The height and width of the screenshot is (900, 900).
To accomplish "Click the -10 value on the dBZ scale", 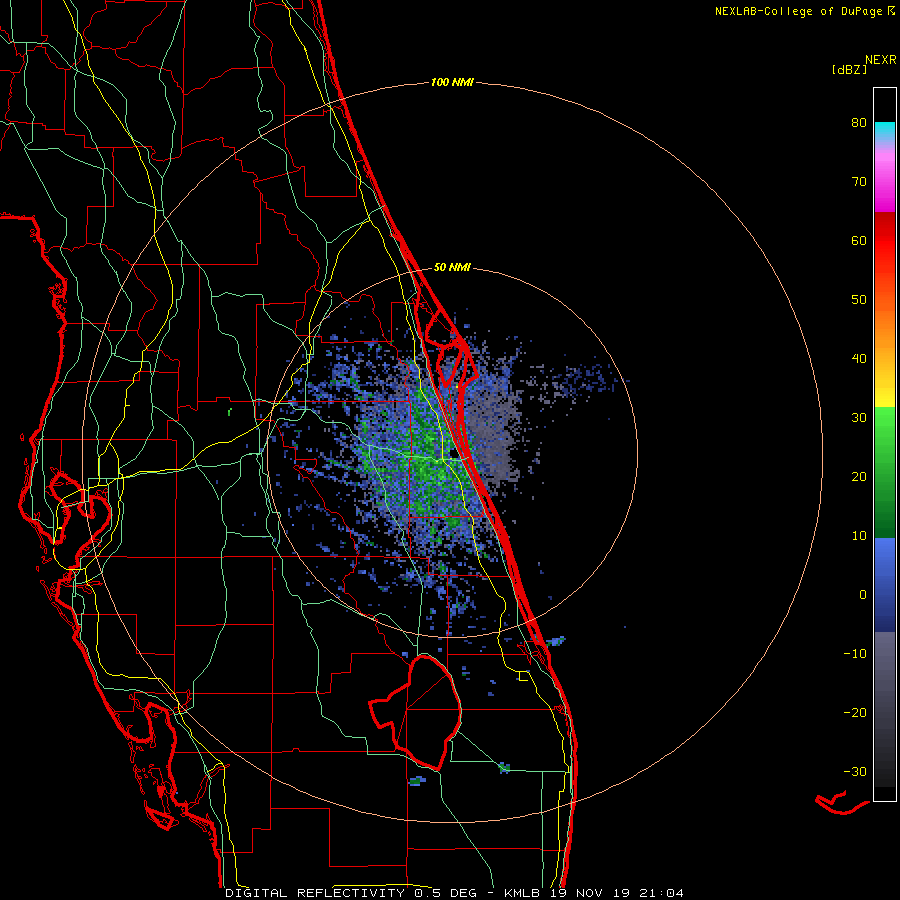I will 855,653.
